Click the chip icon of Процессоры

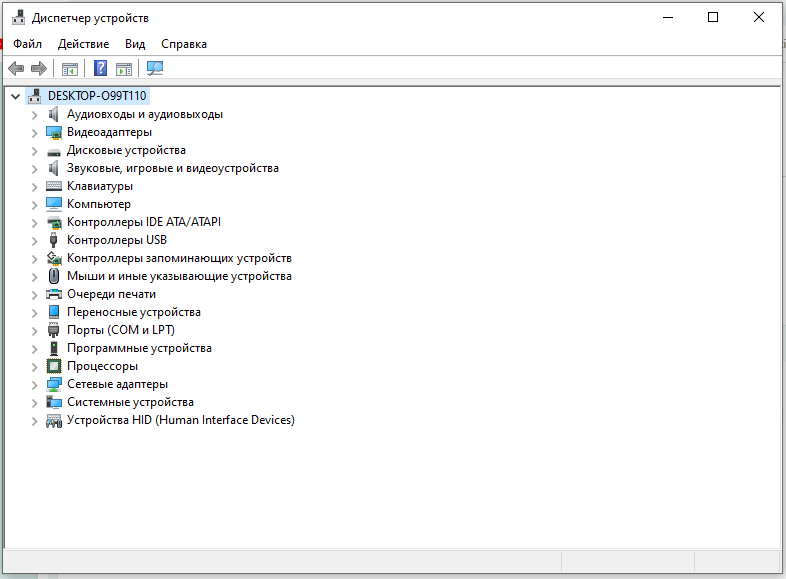point(54,366)
